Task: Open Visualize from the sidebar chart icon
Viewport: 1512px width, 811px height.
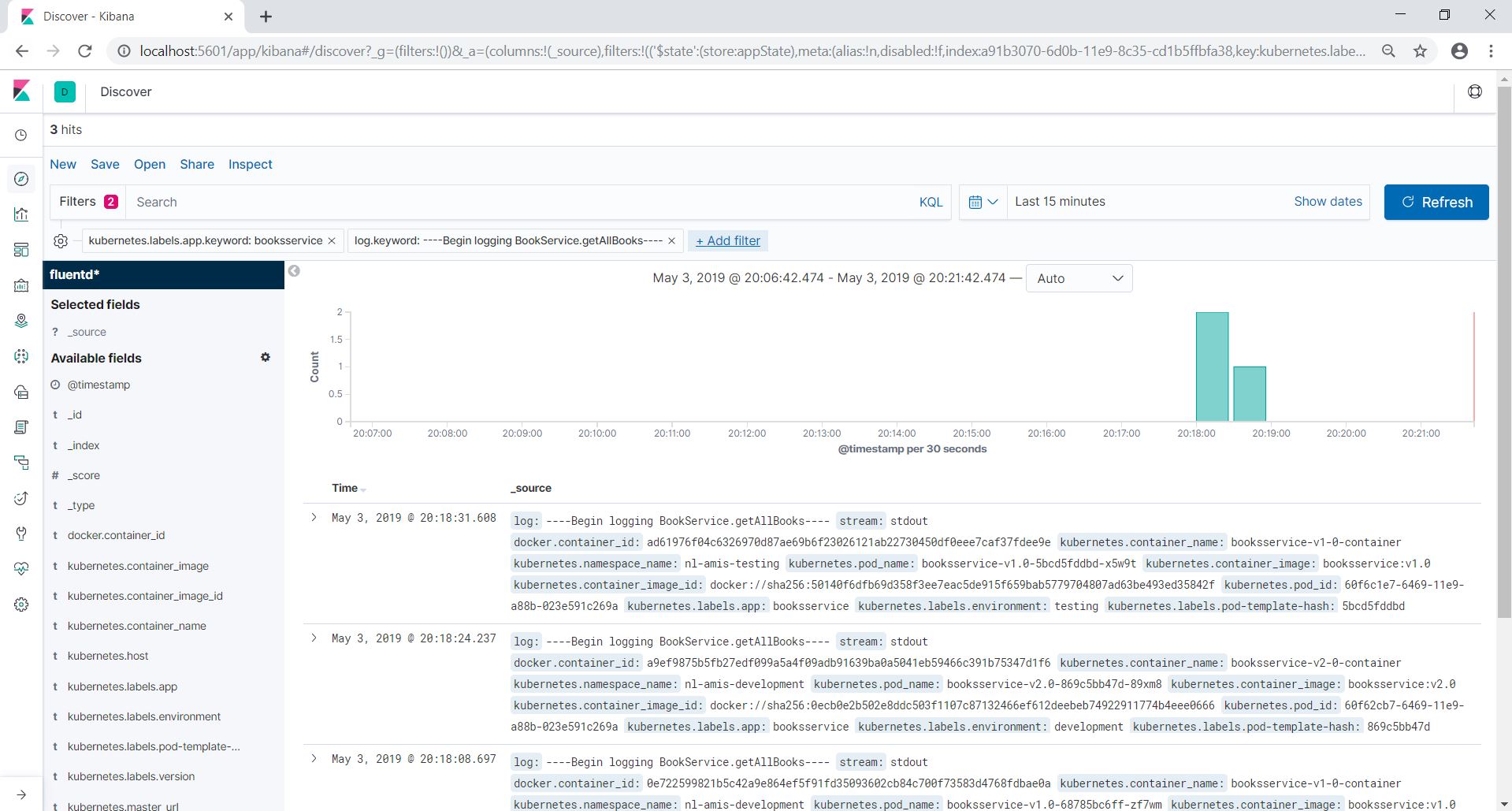Action: 21,214
